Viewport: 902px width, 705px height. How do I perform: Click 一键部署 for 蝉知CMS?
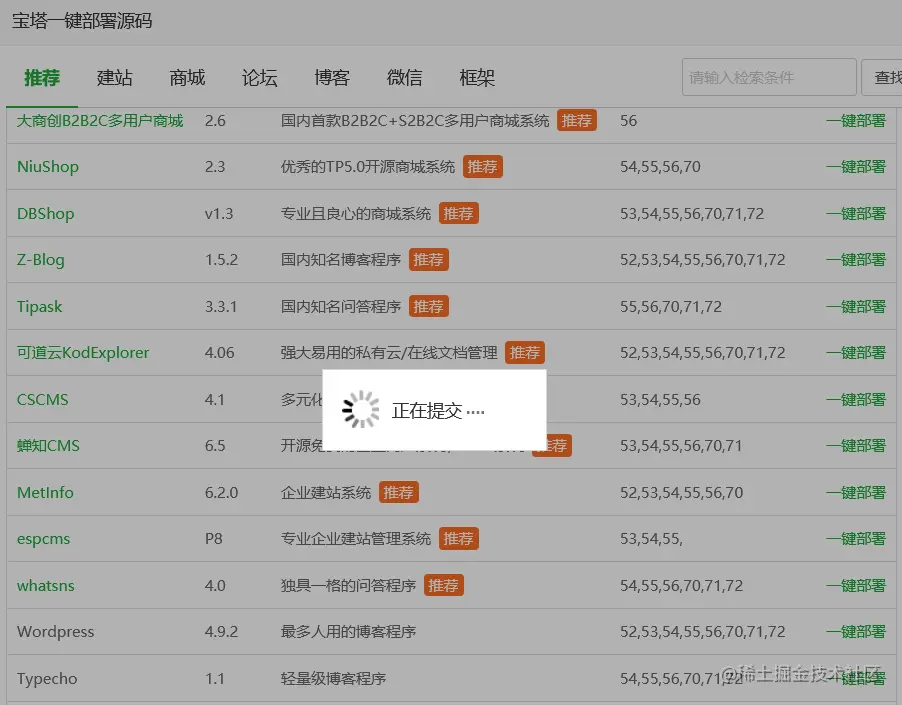point(855,446)
